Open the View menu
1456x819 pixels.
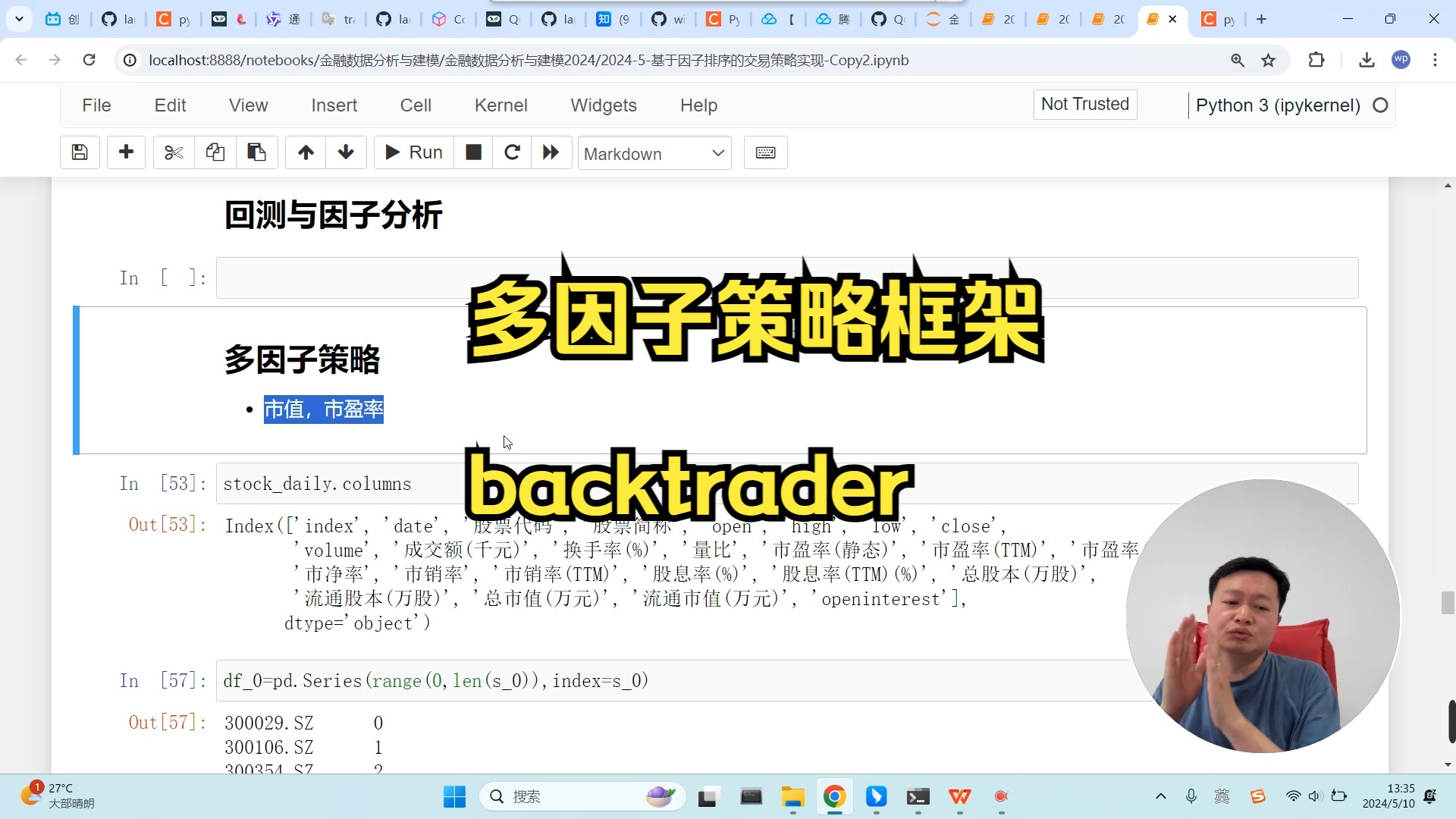(249, 105)
